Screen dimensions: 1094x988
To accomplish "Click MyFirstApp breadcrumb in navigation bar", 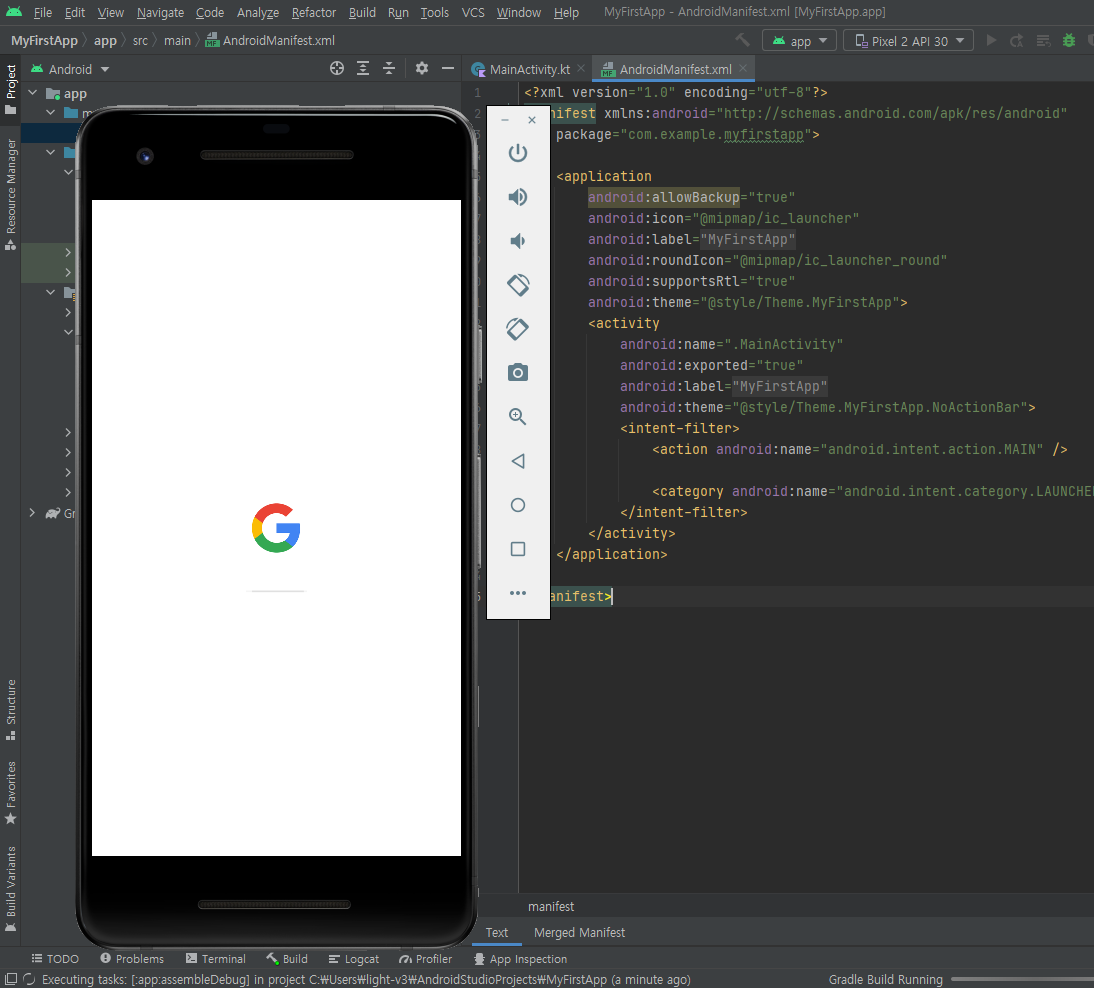I will point(44,40).
